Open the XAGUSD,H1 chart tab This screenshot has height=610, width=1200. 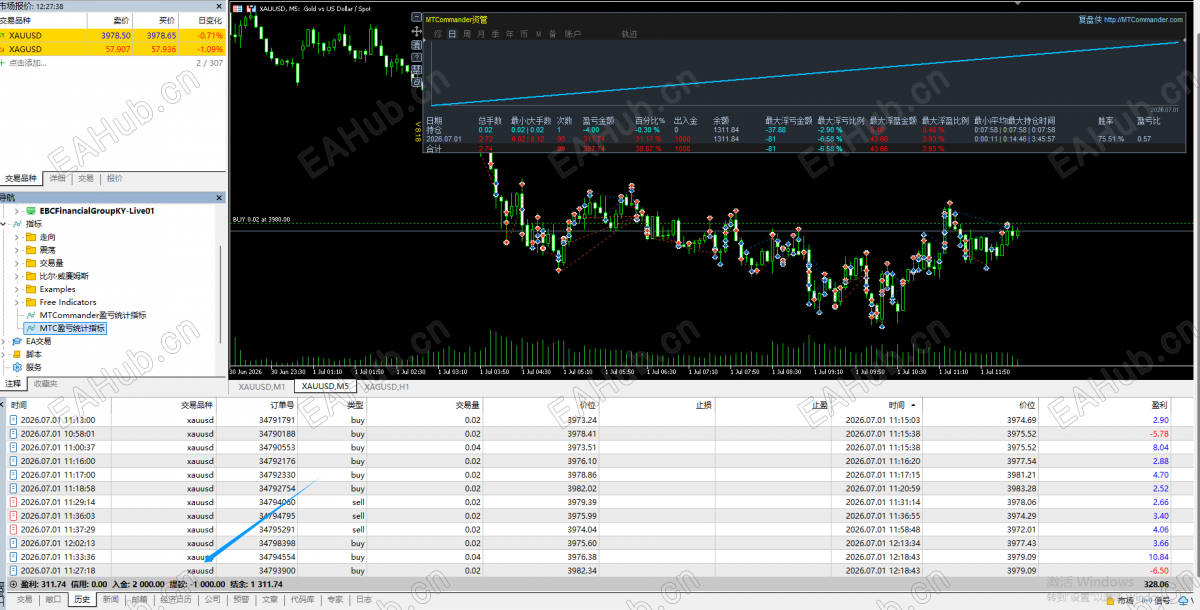(x=386, y=386)
